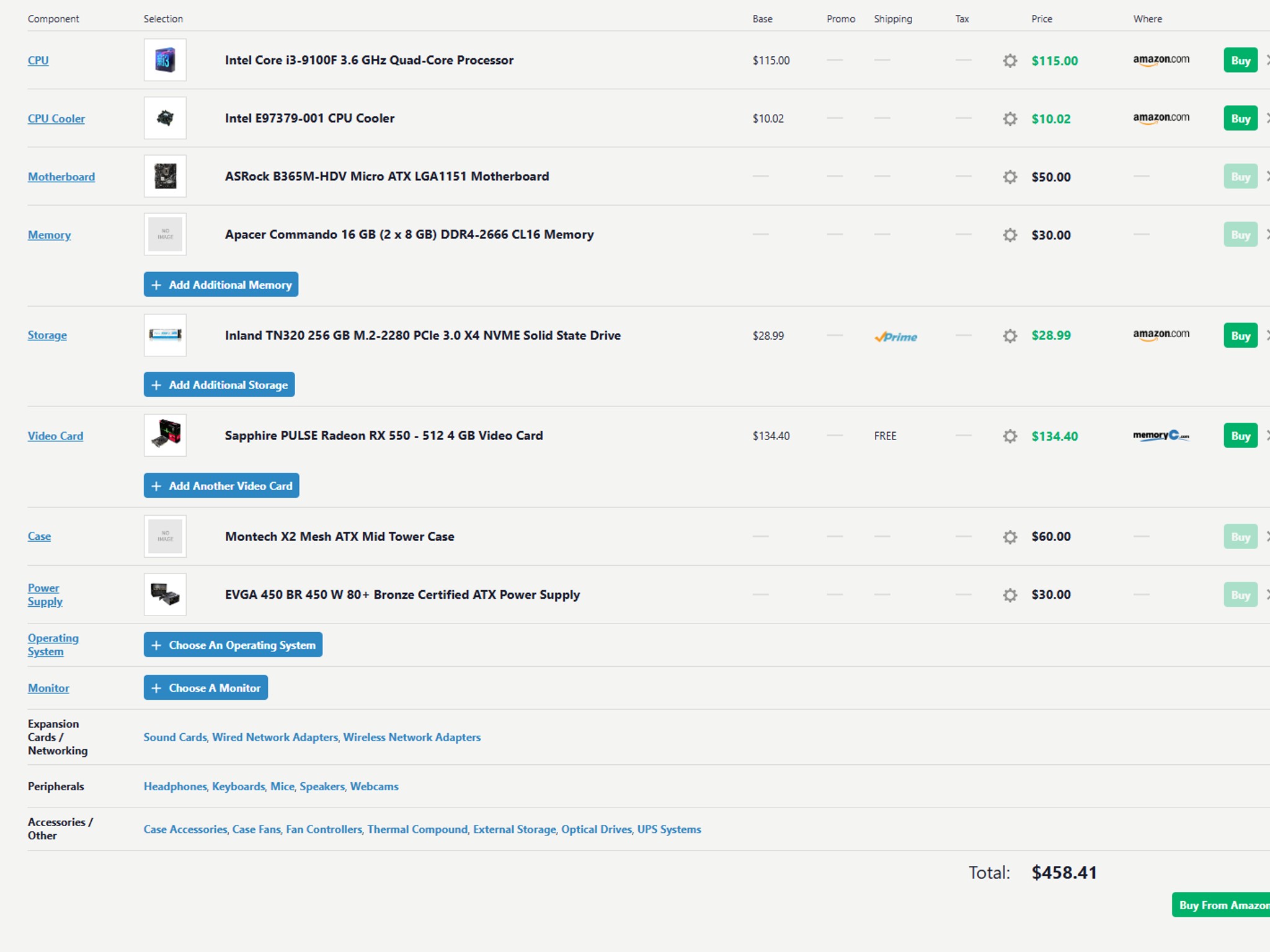Open the CPU component link

[38, 60]
